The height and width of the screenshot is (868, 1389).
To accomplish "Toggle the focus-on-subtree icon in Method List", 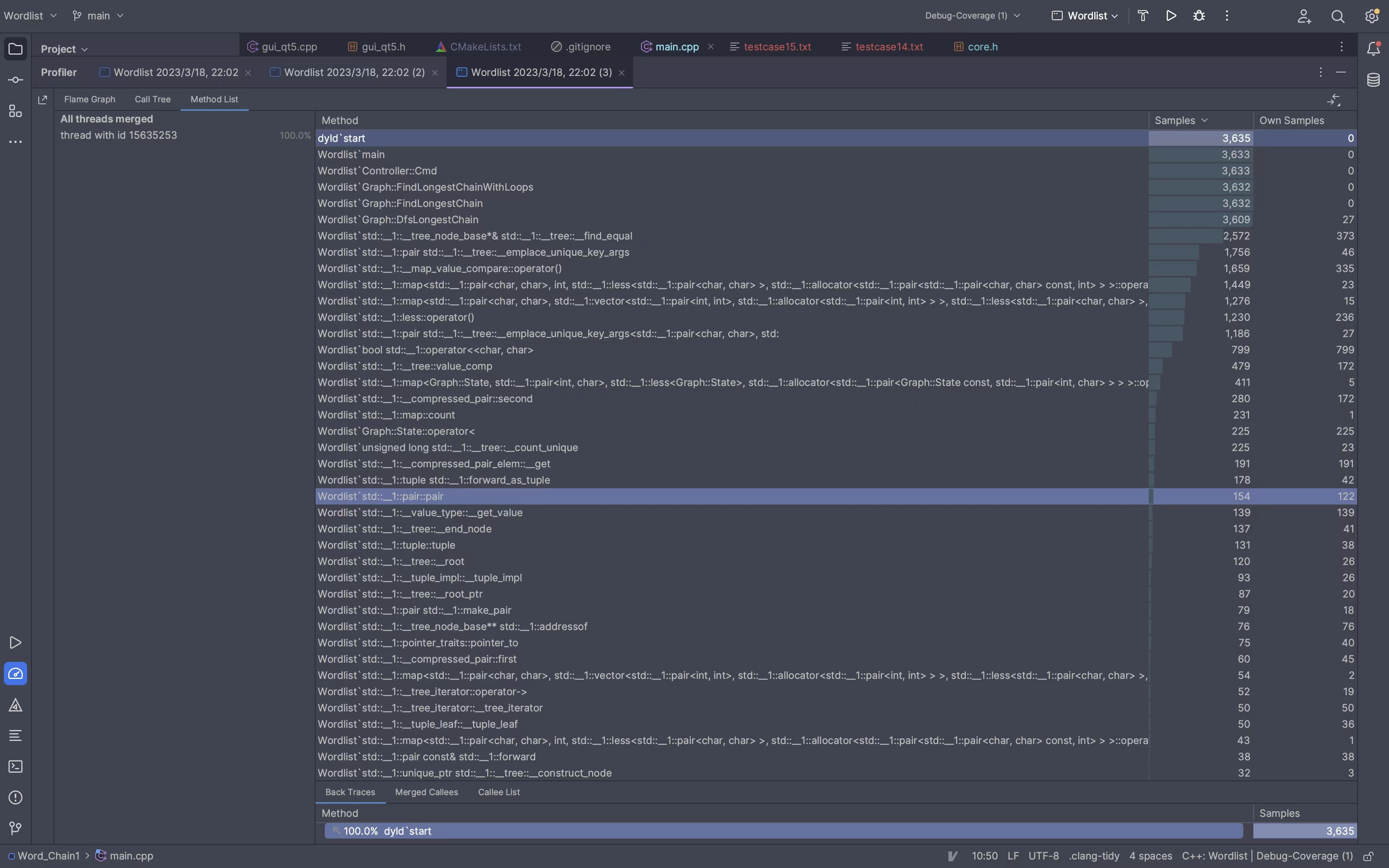I will pos(1333,100).
